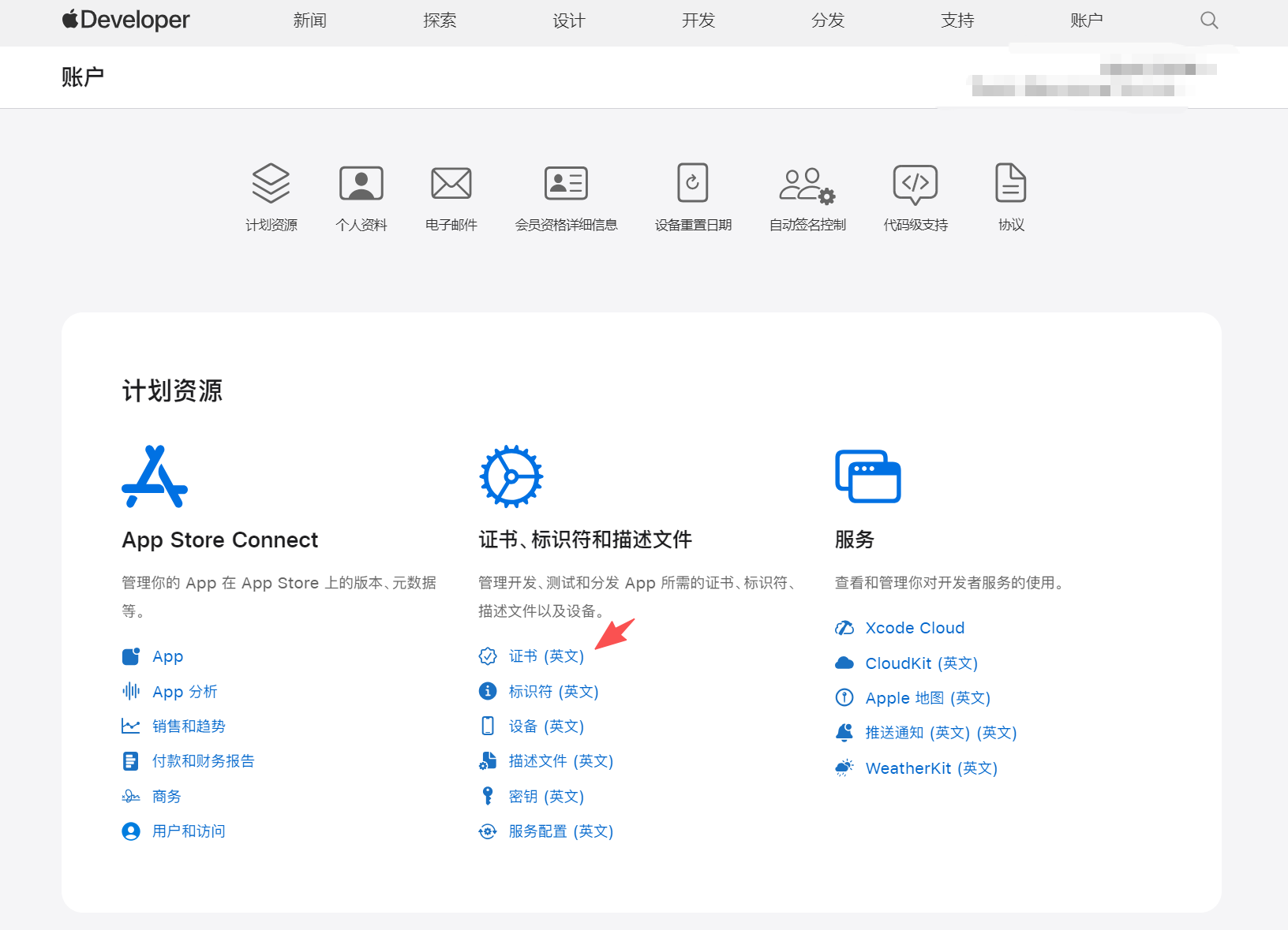1288x930 pixels.
Task: Open the 支持 menu
Action: (957, 21)
